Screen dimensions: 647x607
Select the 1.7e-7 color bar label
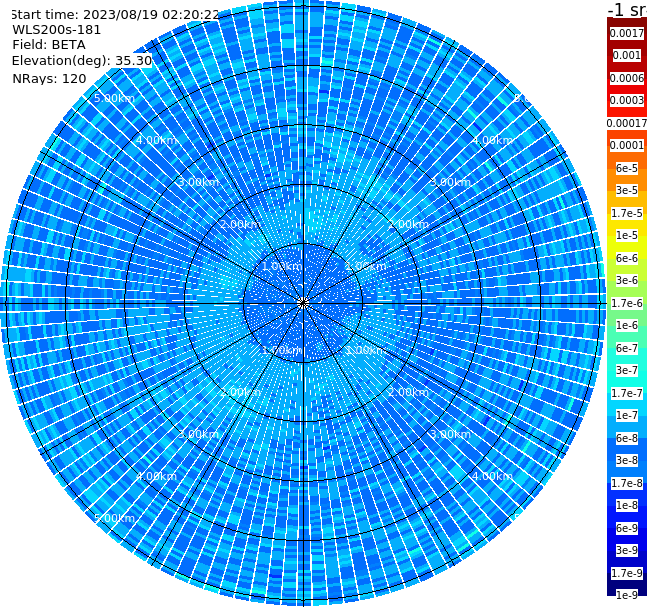click(627, 393)
